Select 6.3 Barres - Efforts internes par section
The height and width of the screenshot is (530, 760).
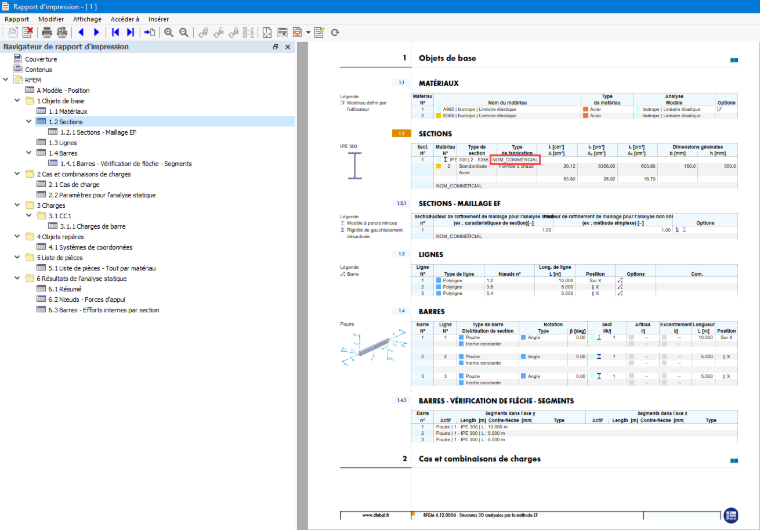(104, 310)
